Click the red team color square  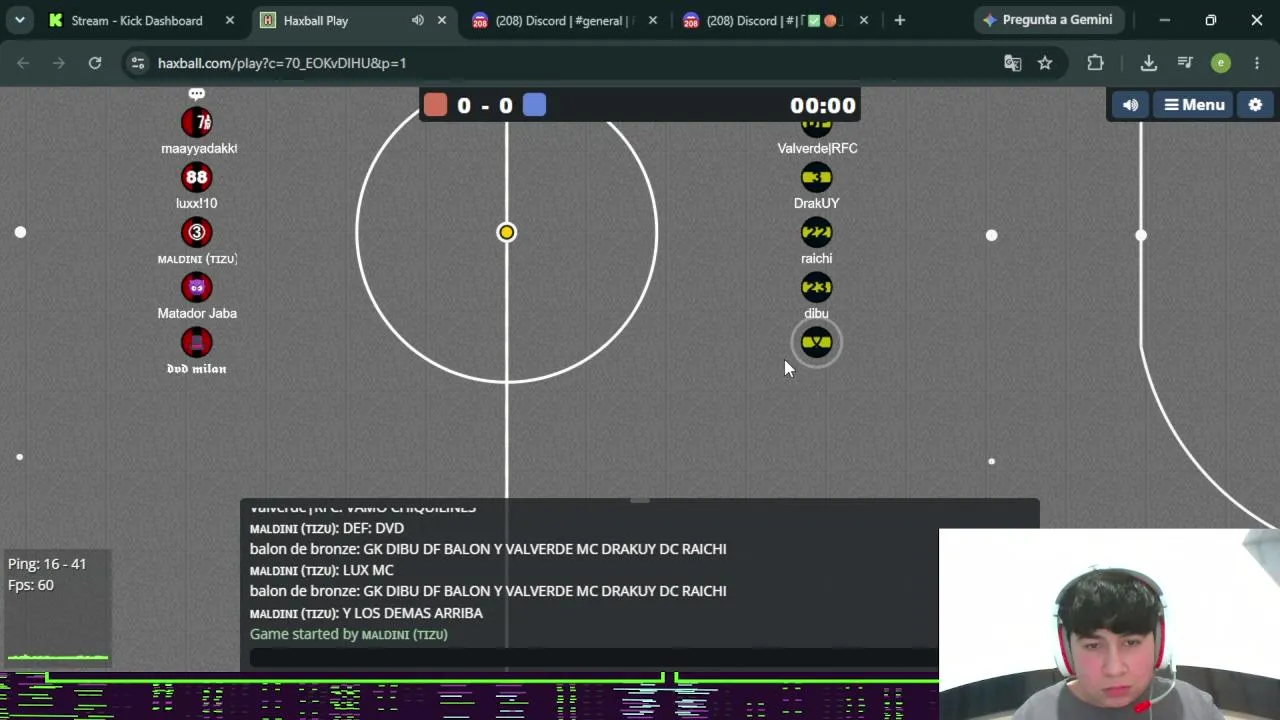pos(435,105)
